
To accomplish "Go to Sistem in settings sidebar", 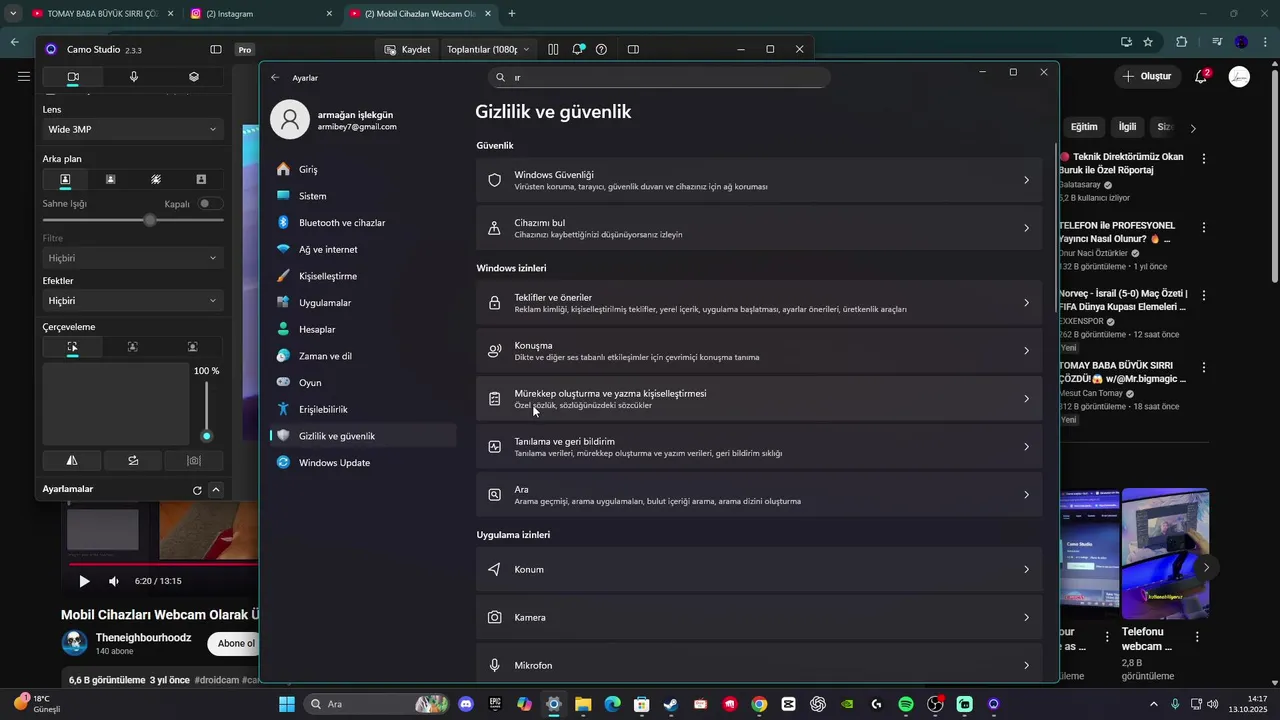I will 363,196.
